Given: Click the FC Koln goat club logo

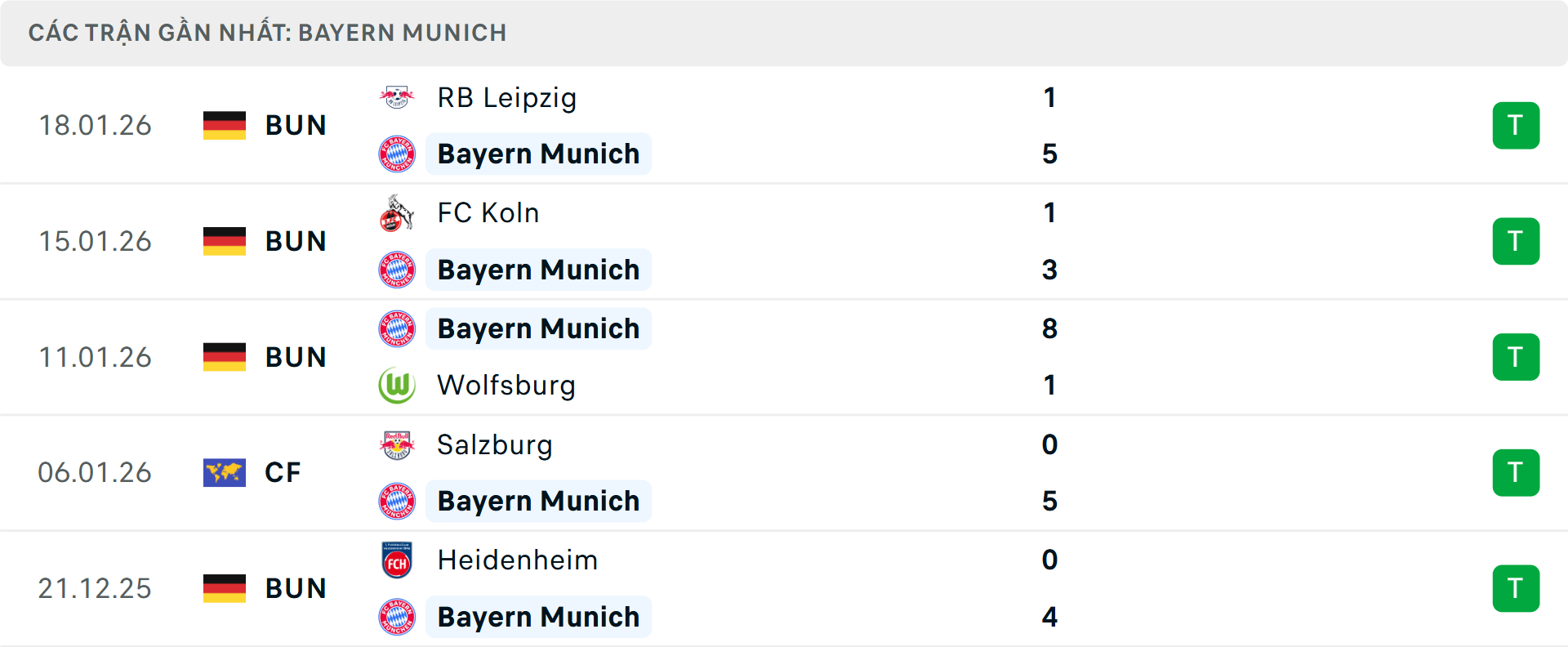Looking at the screenshot, I should (398, 212).
